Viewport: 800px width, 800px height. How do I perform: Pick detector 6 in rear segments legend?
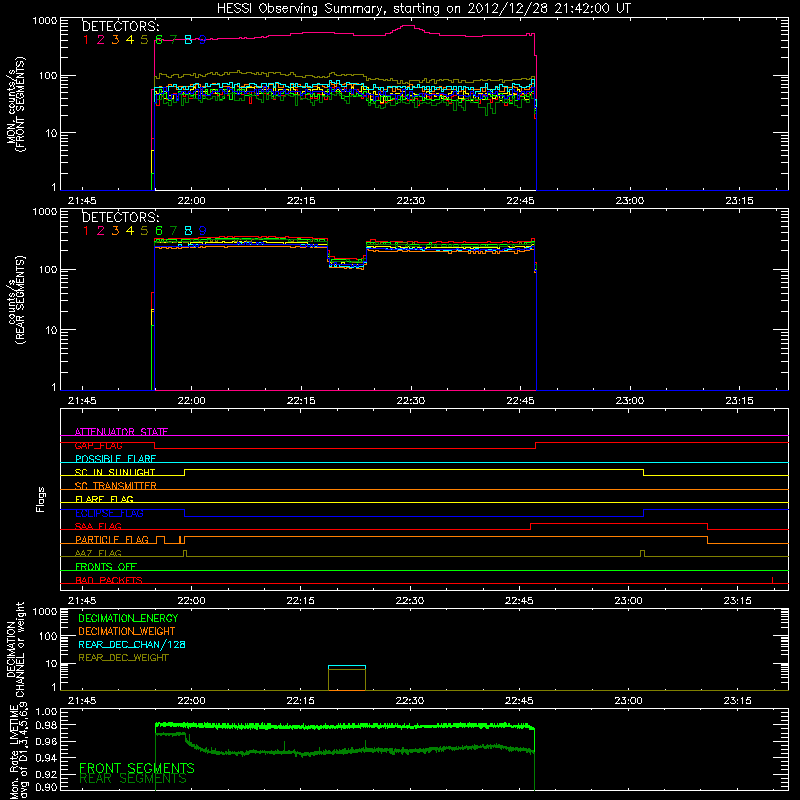click(159, 231)
